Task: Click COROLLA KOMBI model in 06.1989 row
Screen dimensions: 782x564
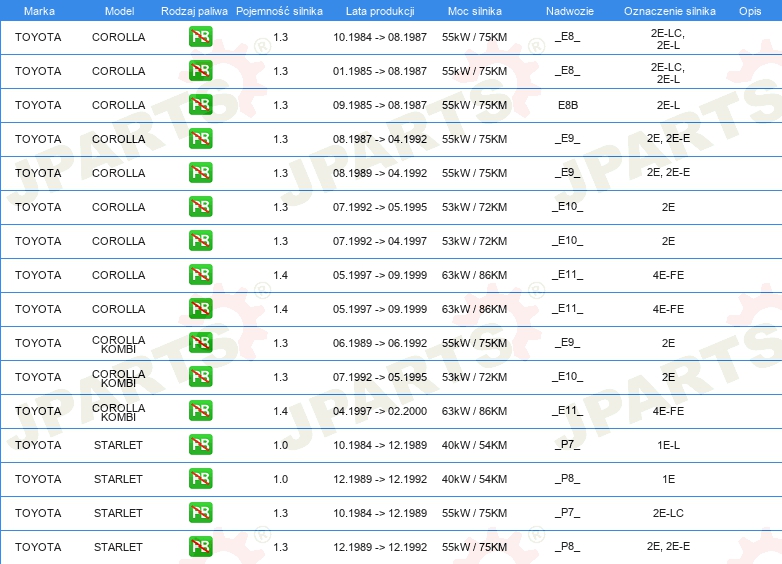Action: tap(119, 344)
